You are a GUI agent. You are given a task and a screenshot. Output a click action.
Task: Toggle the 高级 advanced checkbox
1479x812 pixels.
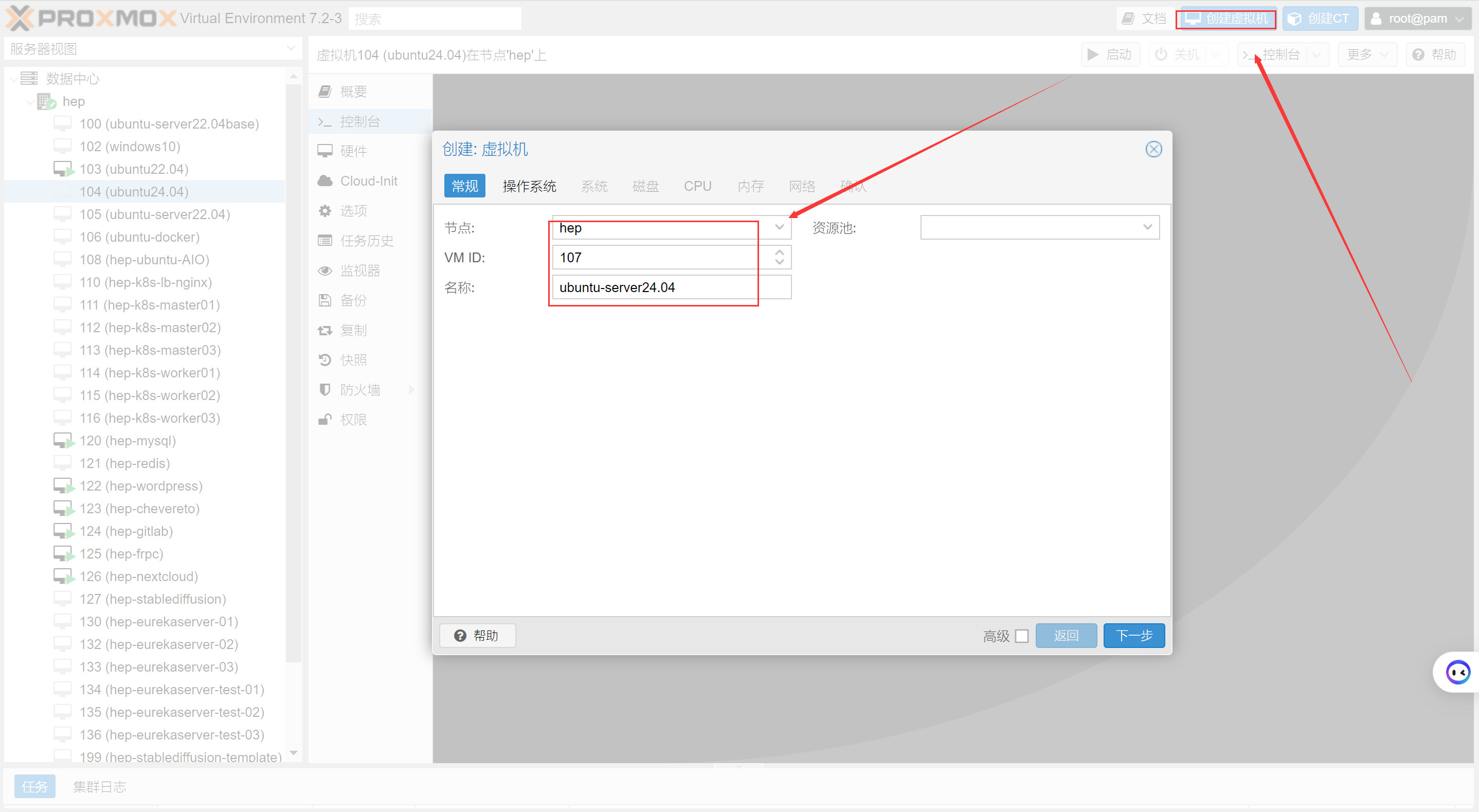click(x=1022, y=636)
